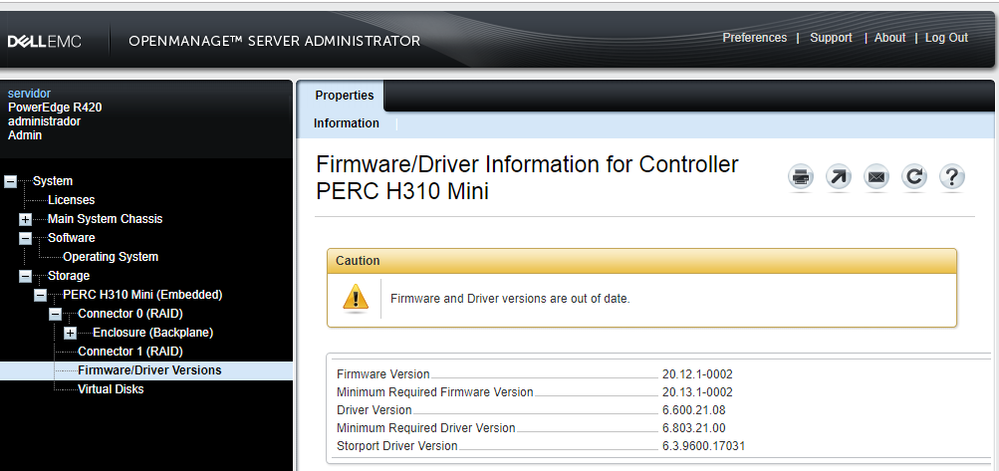Click Storport value 6.3.9600.17031
This screenshot has height=471, width=999.
[703, 446]
